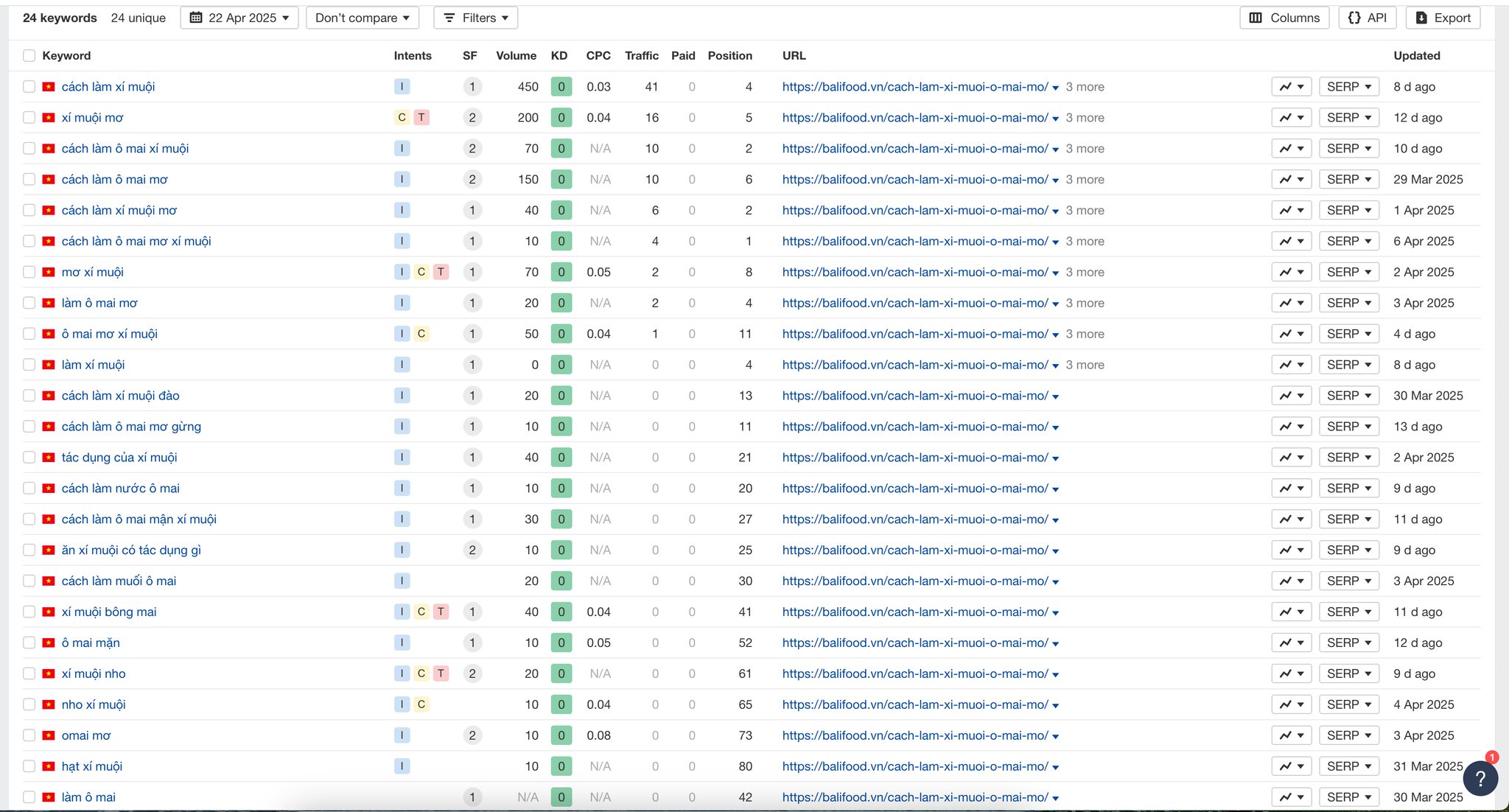This screenshot has height=812, width=1509.
Task: Open trend chart for 'cách làm xí muội' row
Action: click(x=1291, y=87)
